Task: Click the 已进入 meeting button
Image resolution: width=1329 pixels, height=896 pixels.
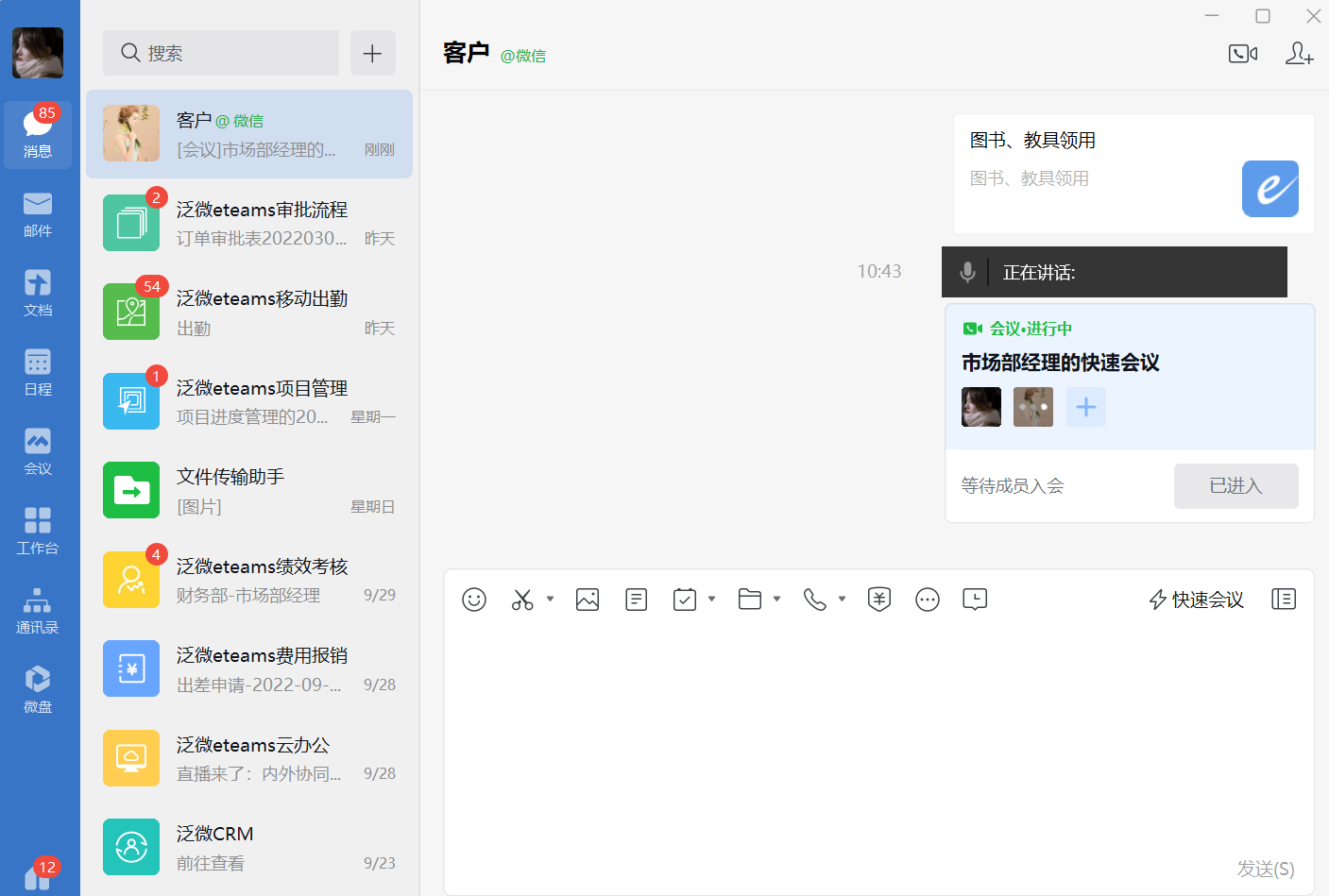Action: pyautogui.click(x=1236, y=486)
